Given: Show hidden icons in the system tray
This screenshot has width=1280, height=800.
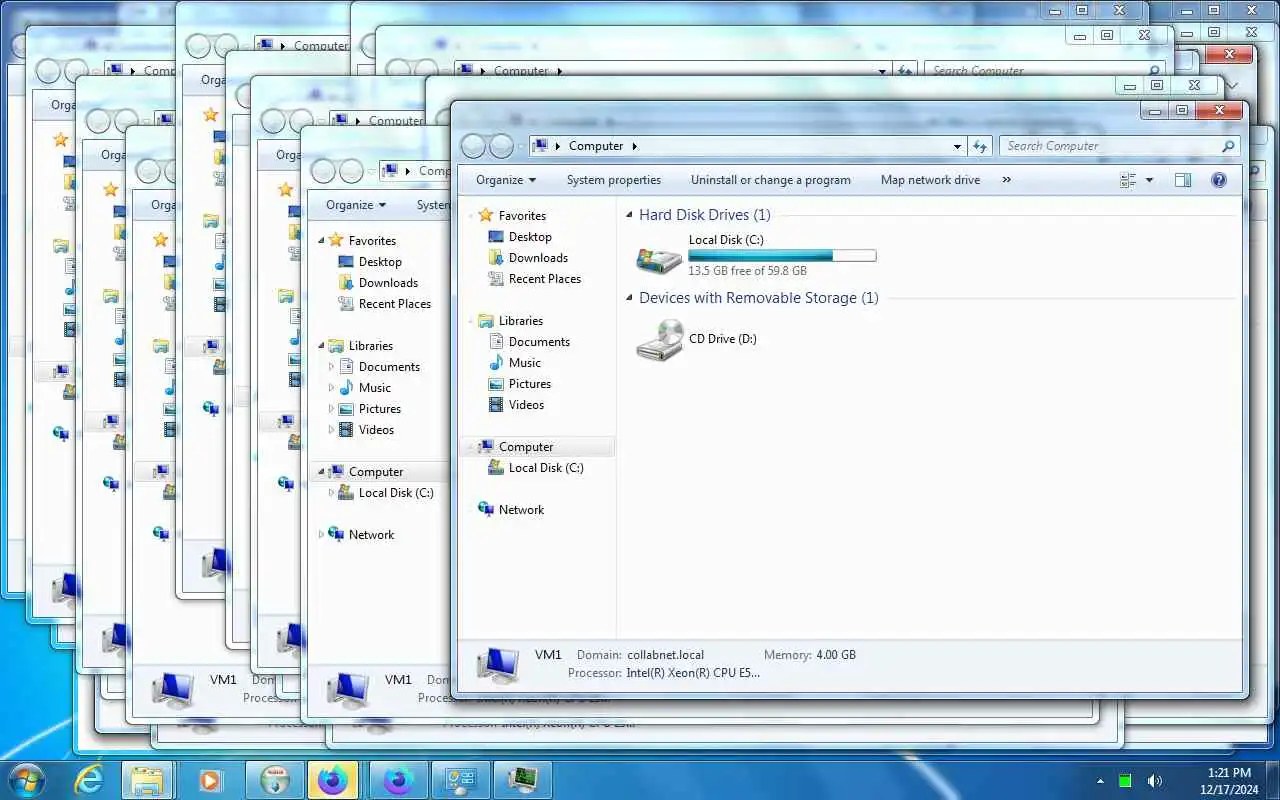Looking at the screenshot, I should (1101, 781).
